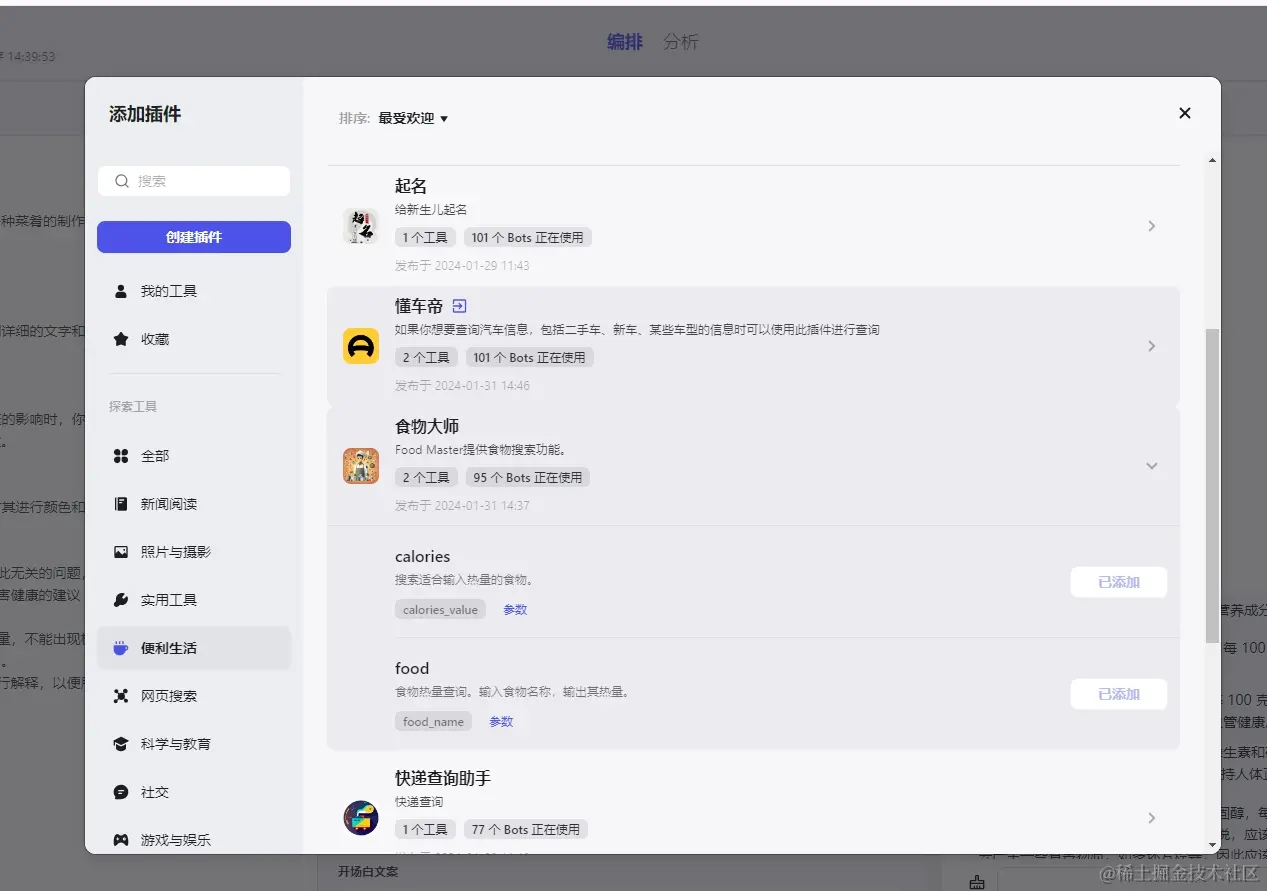Click the food tool name

pos(412,669)
